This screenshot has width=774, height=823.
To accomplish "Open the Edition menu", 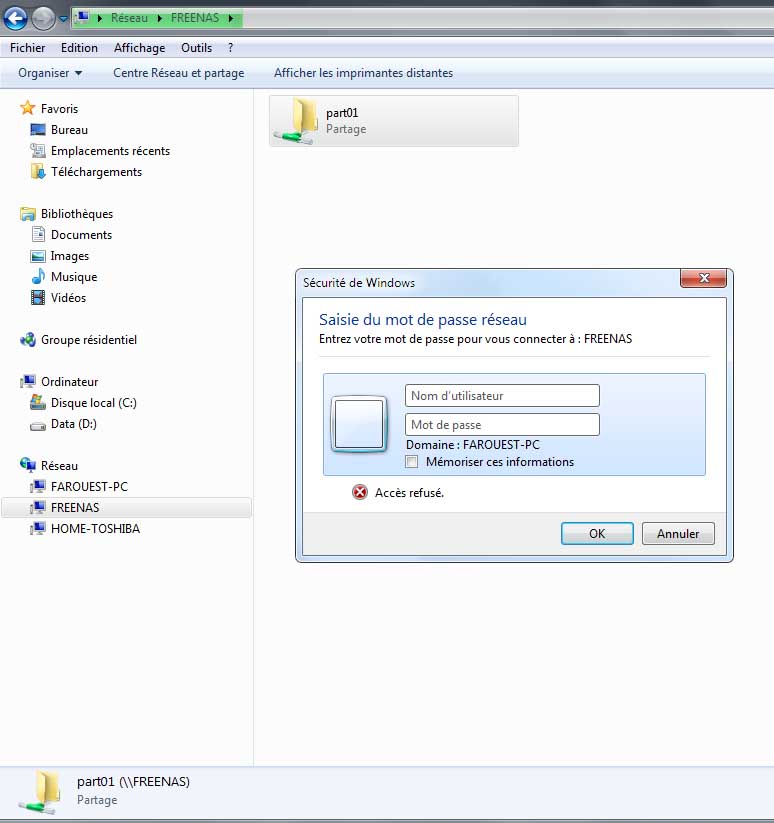I will pos(79,48).
